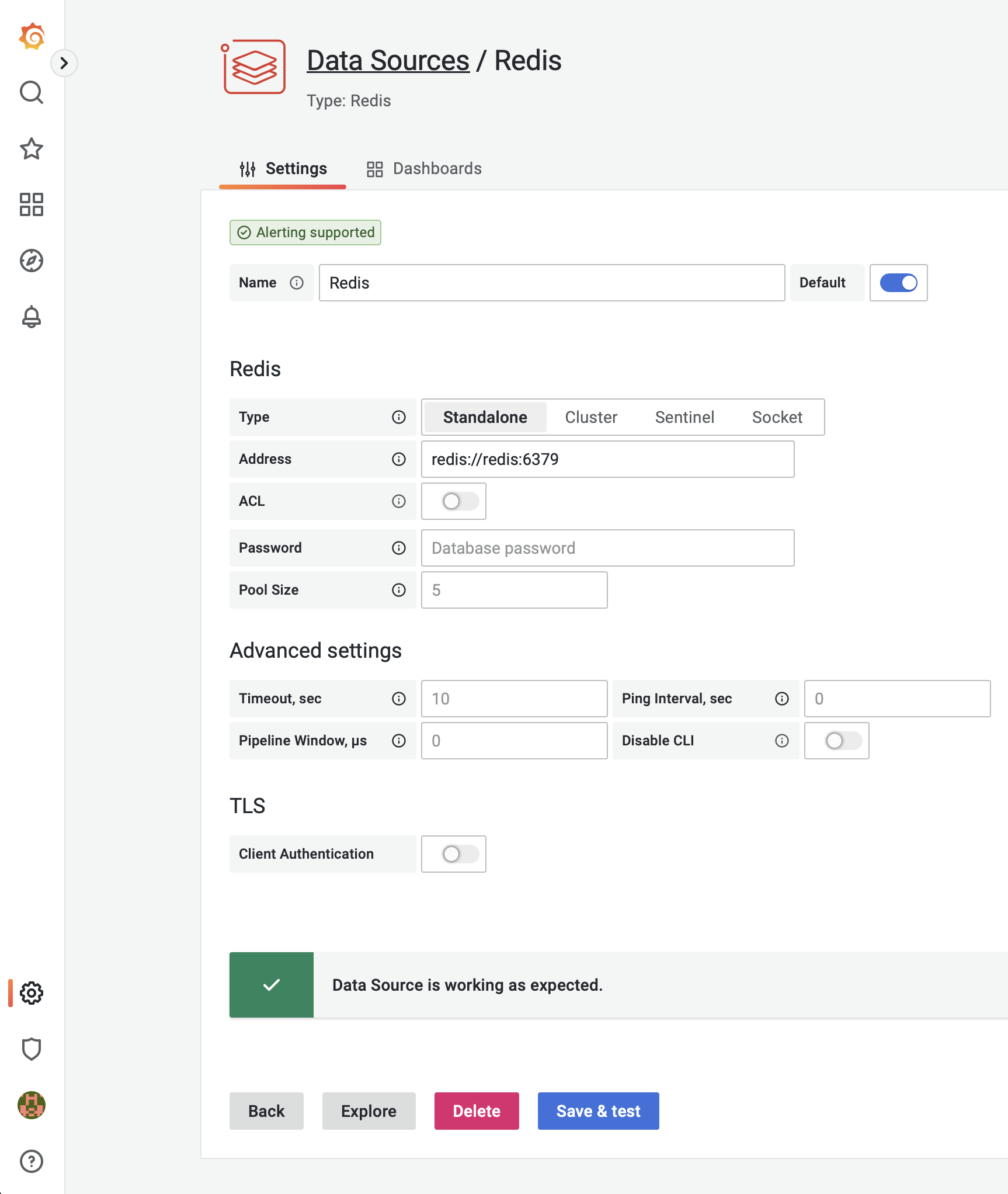Open the search icon in sidebar
The image size is (1008, 1194).
coord(32,92)
